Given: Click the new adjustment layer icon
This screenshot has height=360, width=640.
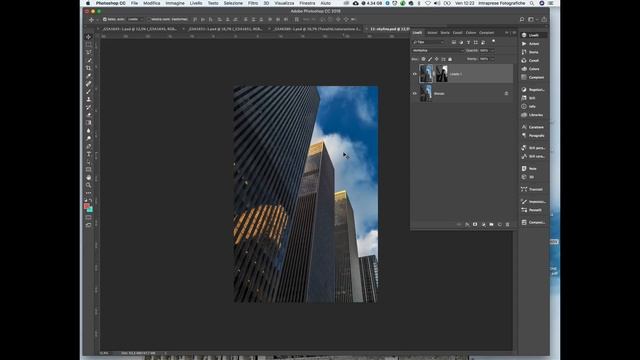Looking at the screenshot, I should tap(483, 224).
